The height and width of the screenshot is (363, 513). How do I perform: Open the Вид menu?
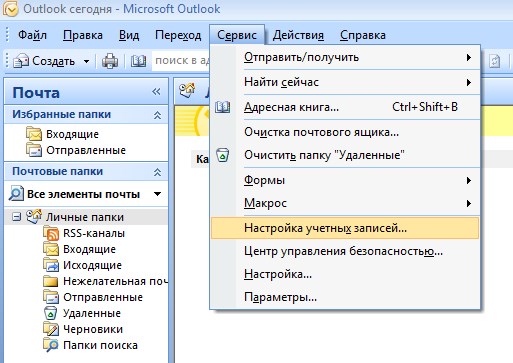click(129, 35)
